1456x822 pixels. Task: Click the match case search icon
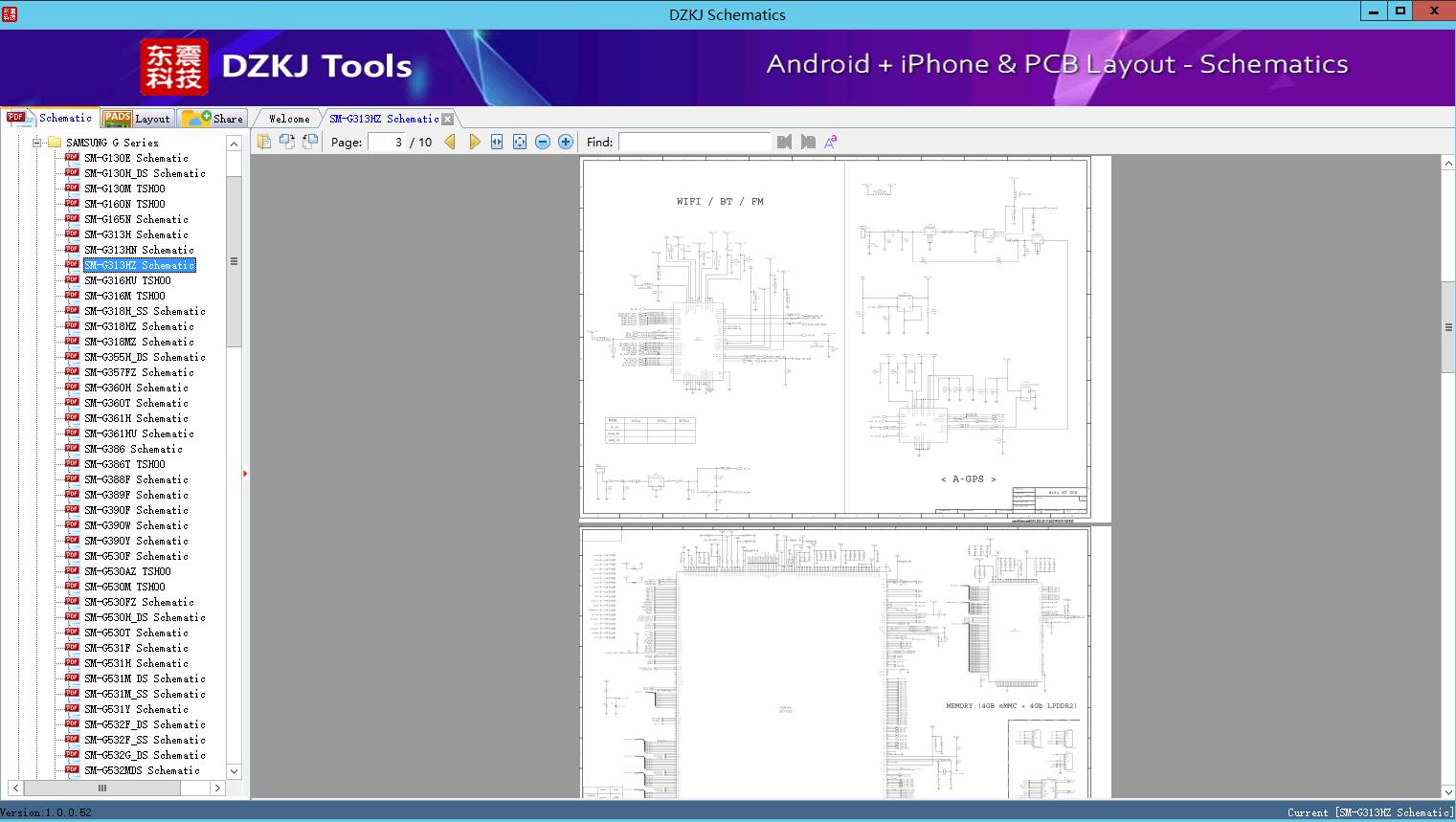pyautogui.click(x=831, y=142)
